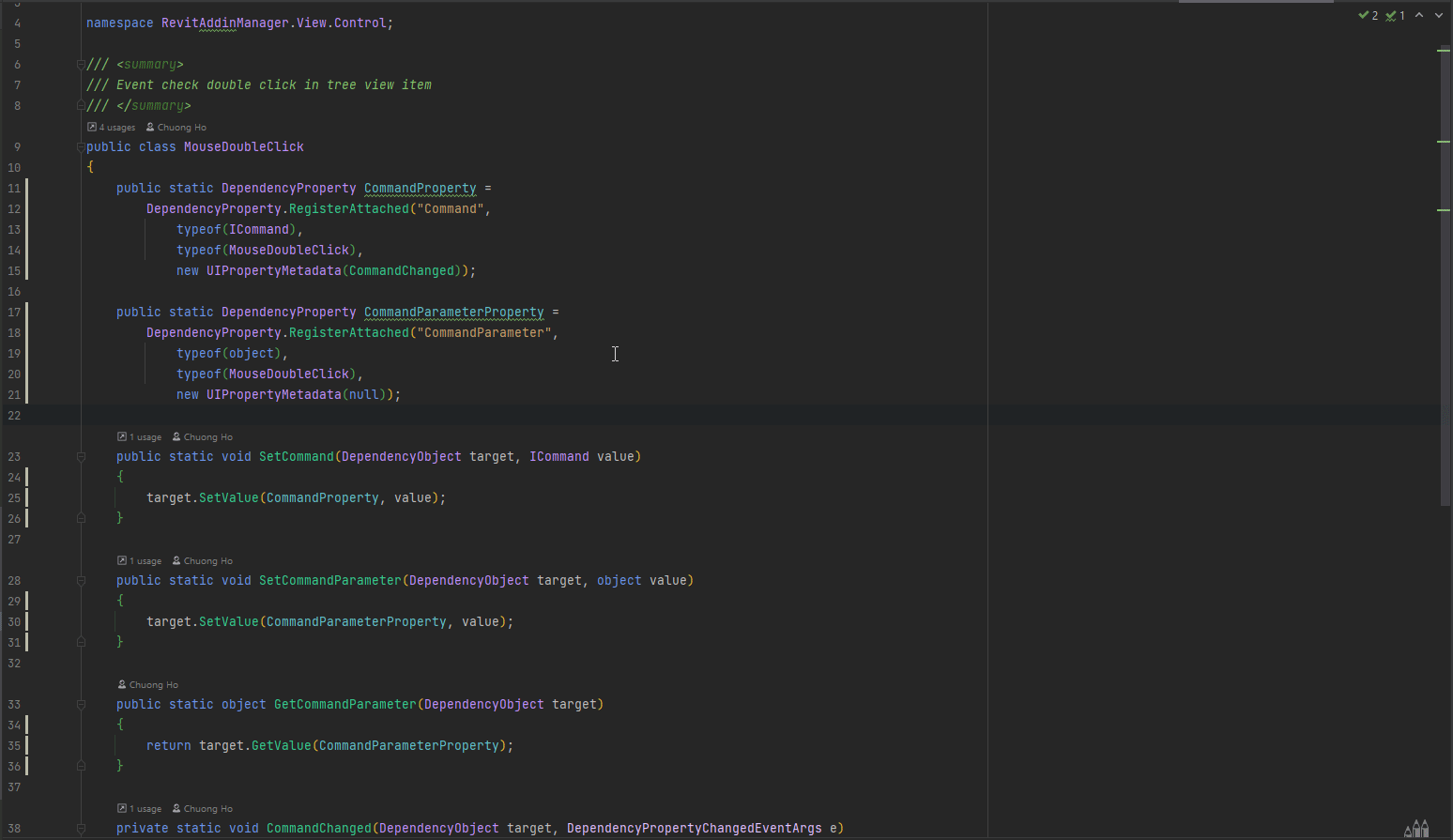Jump to next highlighted problem arrow

coord(1439,15)
